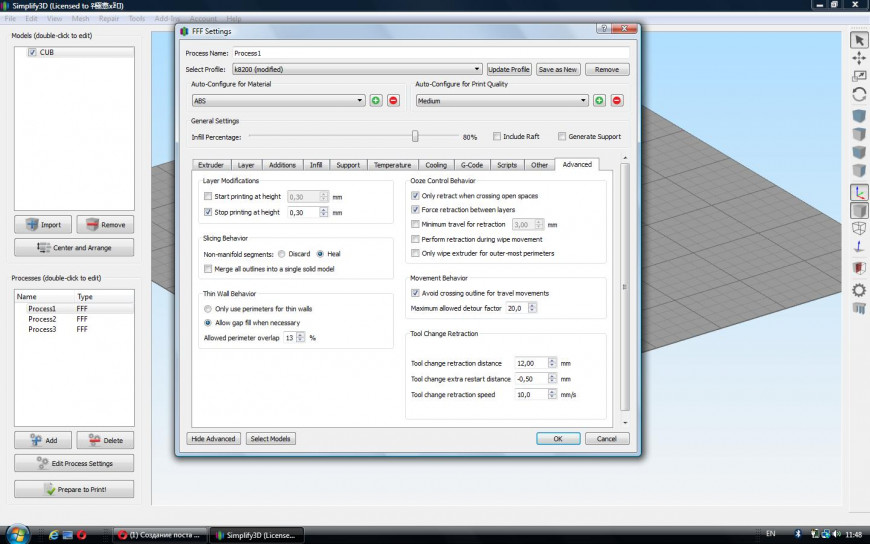This screenshot has height=544, width=870.
Task: Activate the translate views cross-arrows tool
Action: pos(859,58)
